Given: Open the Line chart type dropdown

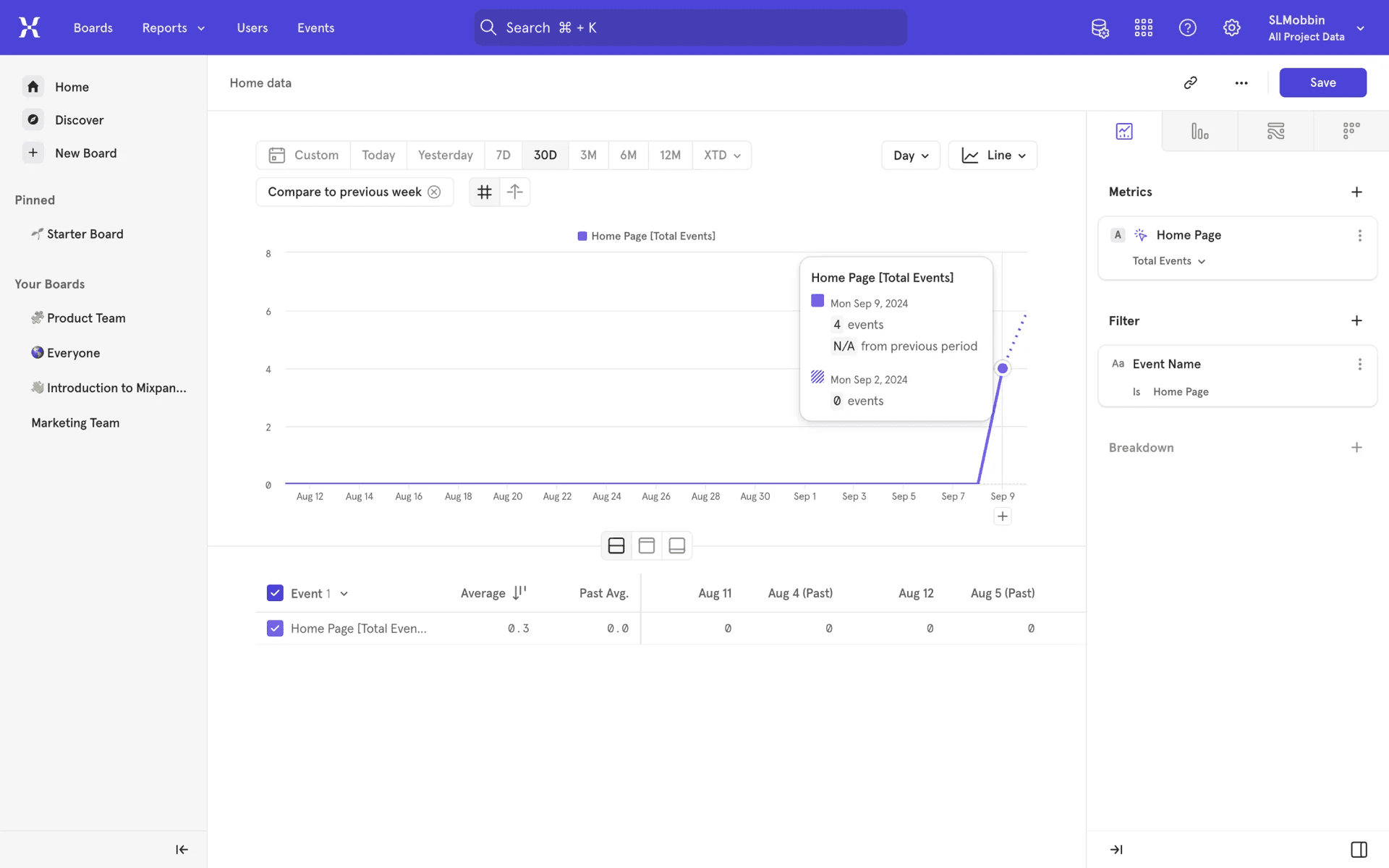Looking at the screenshot, I should [x=992, y=156].
